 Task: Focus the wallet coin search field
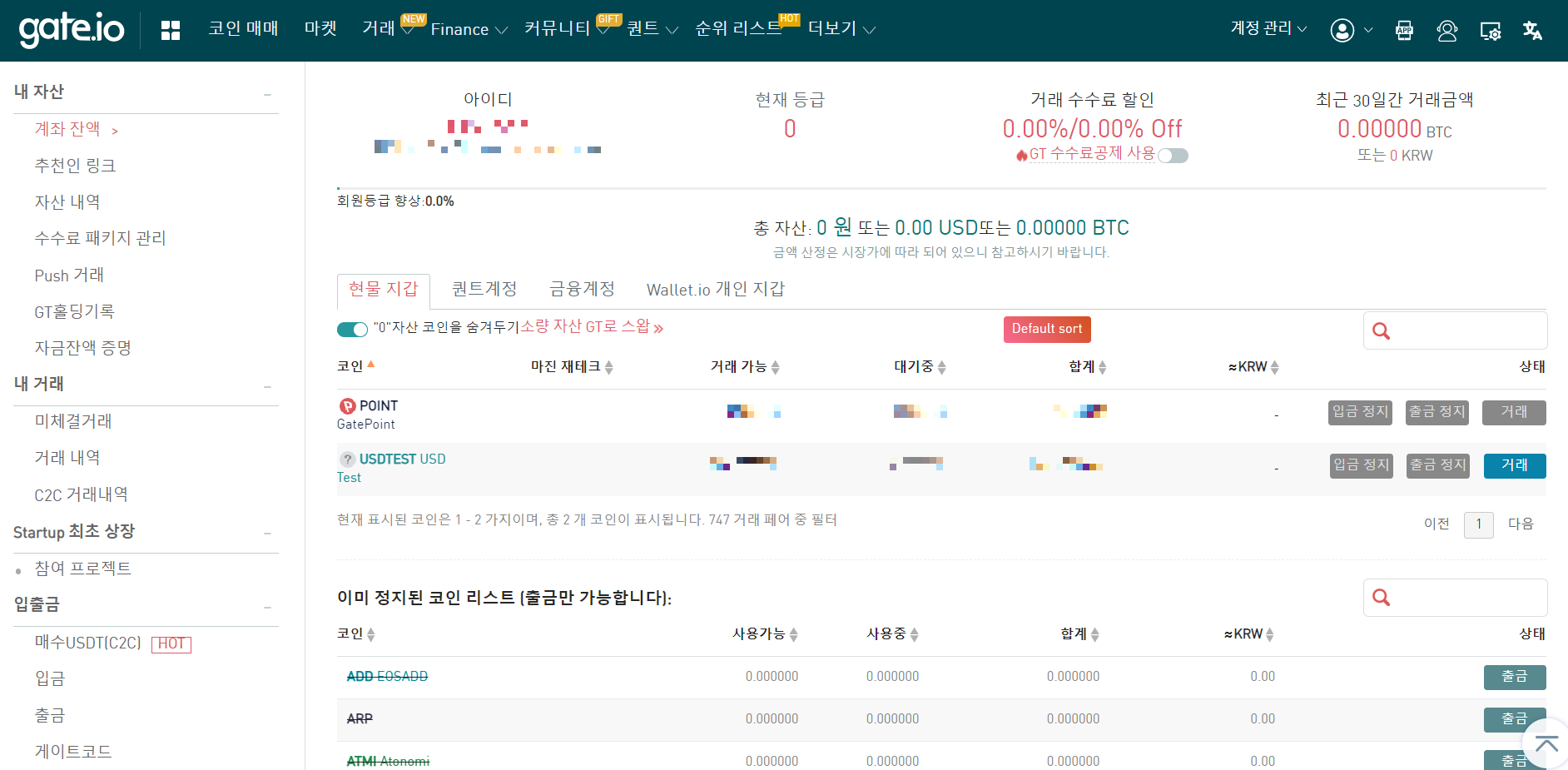tap(1456, 330)
